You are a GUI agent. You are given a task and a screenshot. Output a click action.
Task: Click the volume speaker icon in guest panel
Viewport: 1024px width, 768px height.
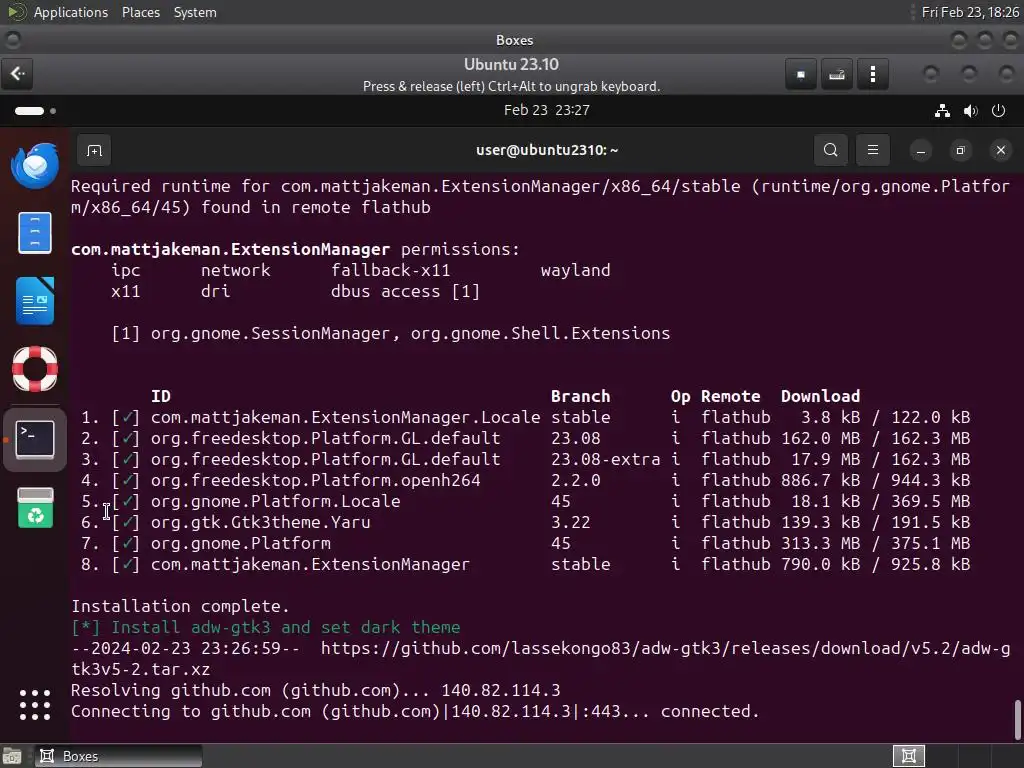click(970, 111)
